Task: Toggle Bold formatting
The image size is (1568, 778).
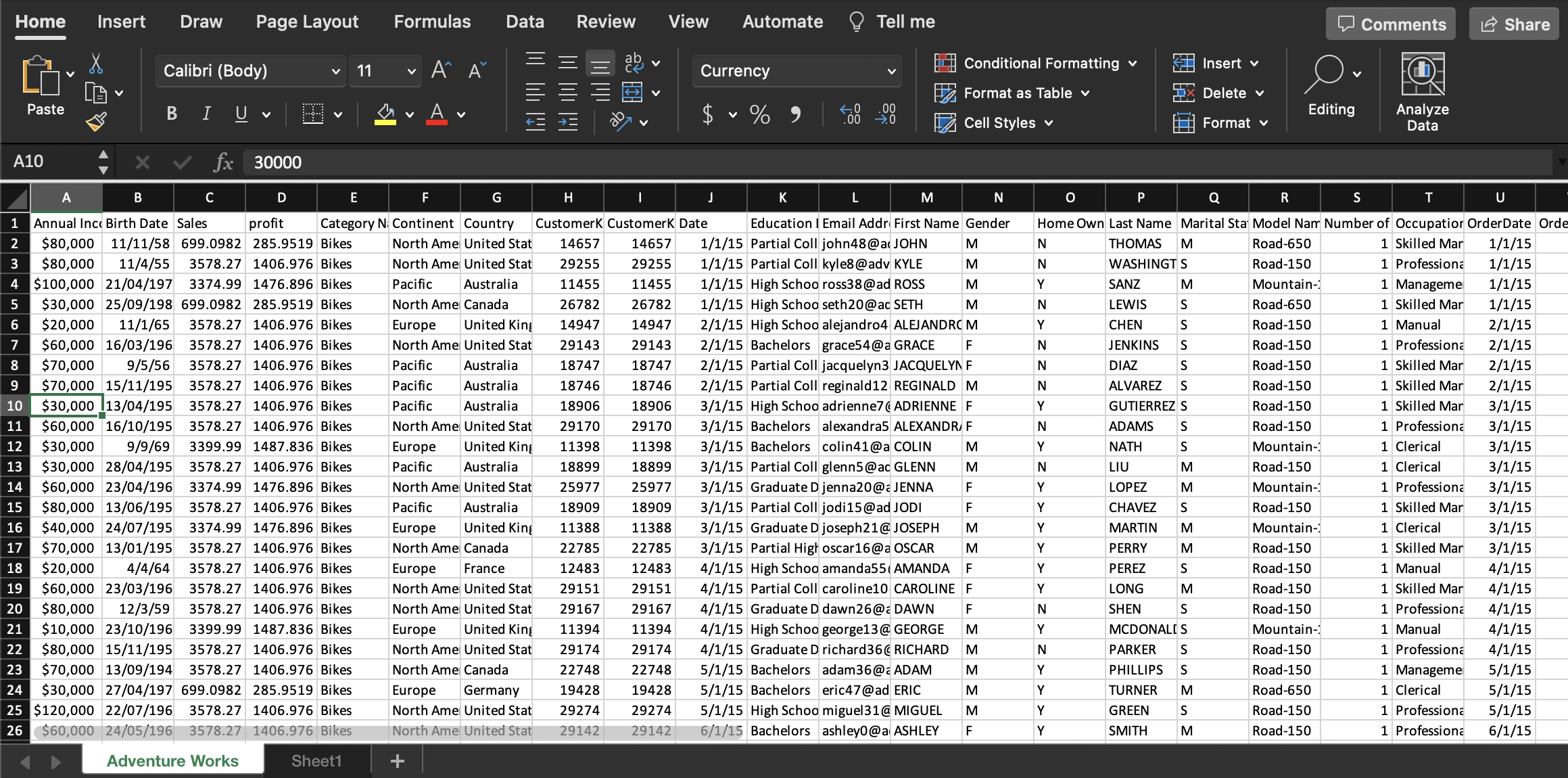Action: click(x=172, y=114)
